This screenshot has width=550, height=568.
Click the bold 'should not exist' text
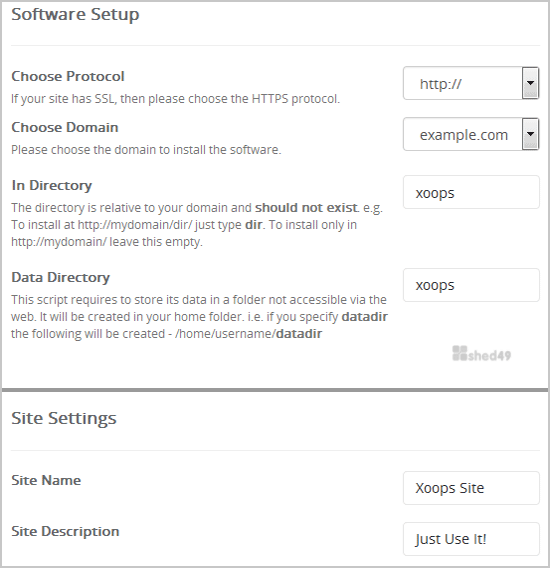pos(306,208)
